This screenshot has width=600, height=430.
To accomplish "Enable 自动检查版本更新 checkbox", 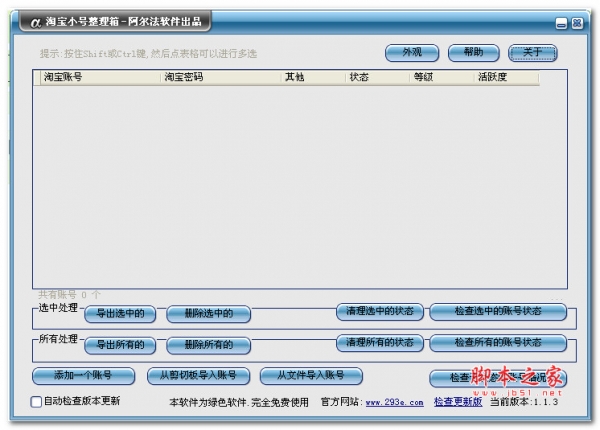I will coord(36,402).
